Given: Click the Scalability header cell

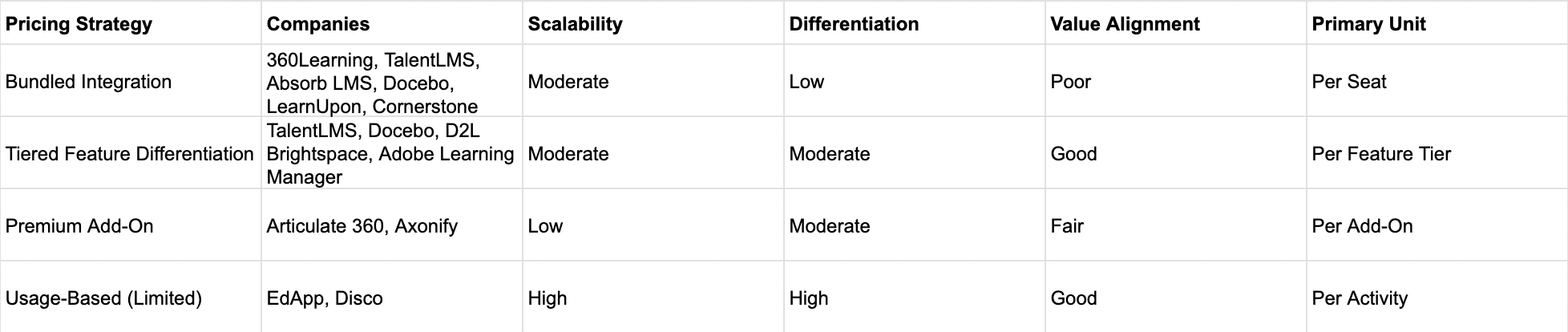Looking at the screenshot, I should tap(653, 23).
